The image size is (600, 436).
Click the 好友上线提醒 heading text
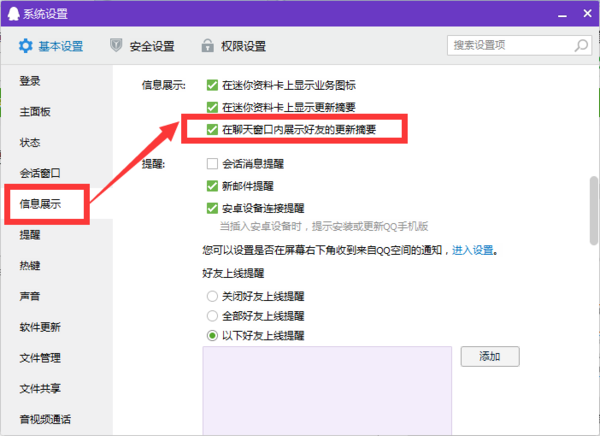coord(233,273)
